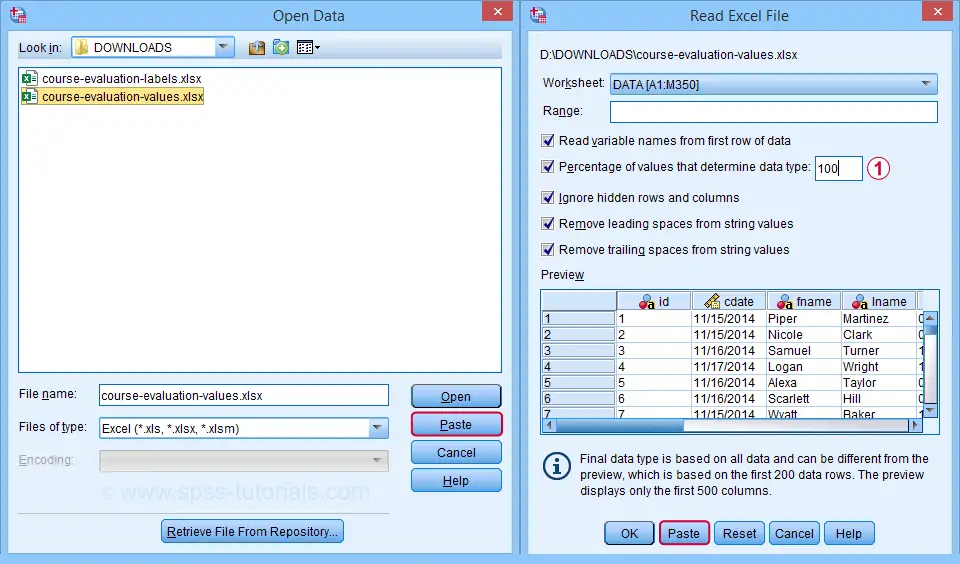Viewport: 960px width, 564px height.
Task: Close the Read Excel File dialog
Action: coord(937,12)
